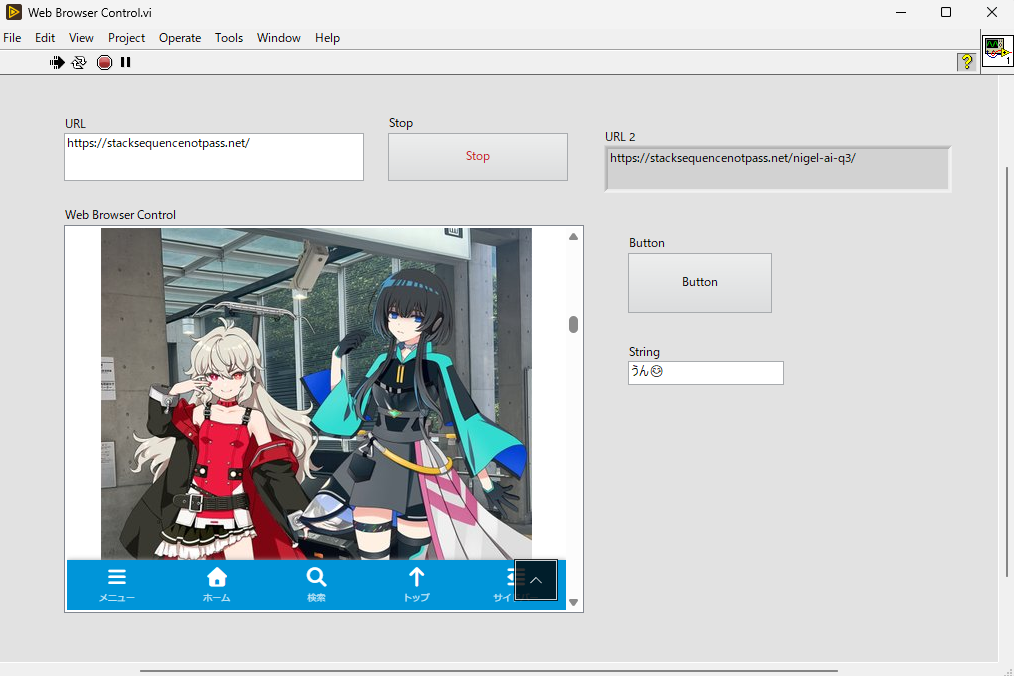The width and height of the screenshot is (1014, 676).
Task: Click the web browser vertical scroll thumb
Action: click(x=573, y=324)
